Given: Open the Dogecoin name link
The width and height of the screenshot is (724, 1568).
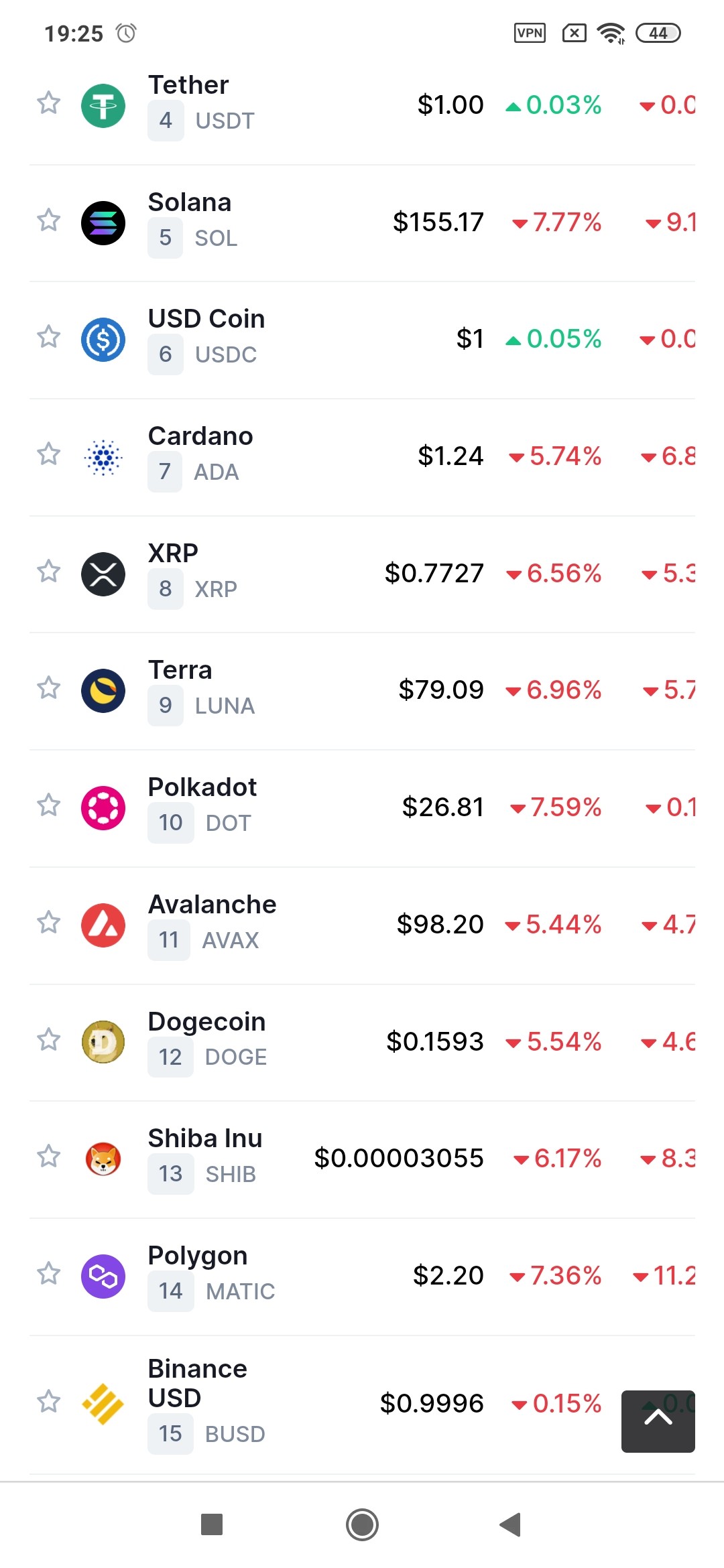Looking at the screenshot, I should [x=206, y=1022].
